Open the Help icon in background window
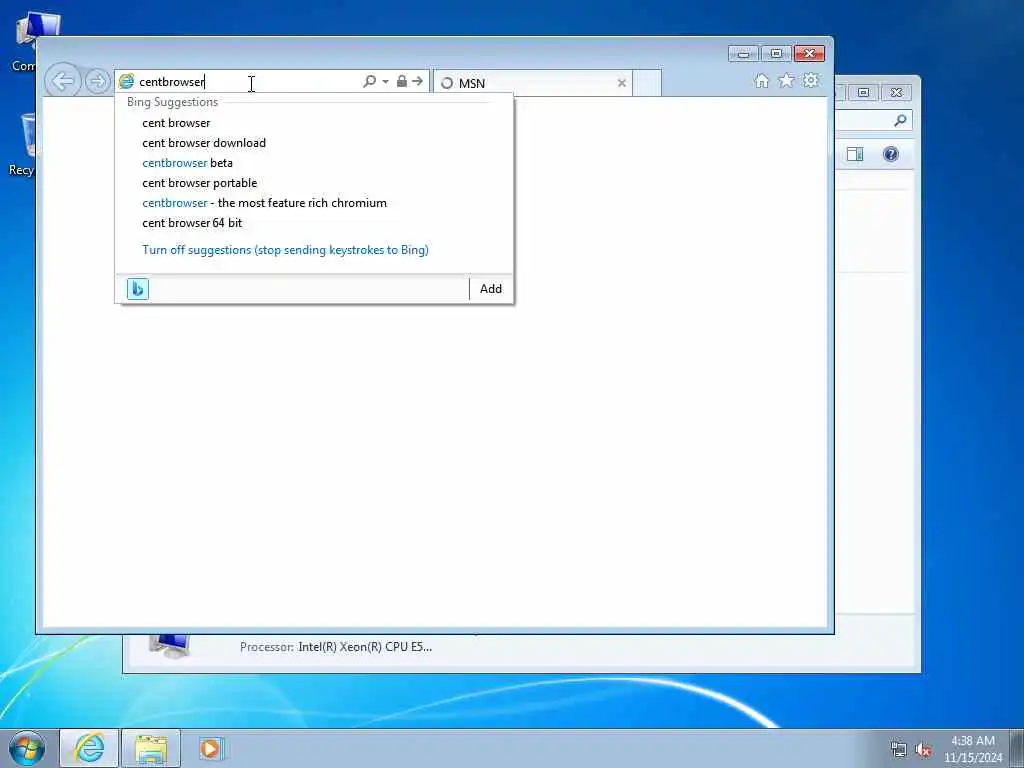Screen dimensions: 1024x768 [891, 154]
